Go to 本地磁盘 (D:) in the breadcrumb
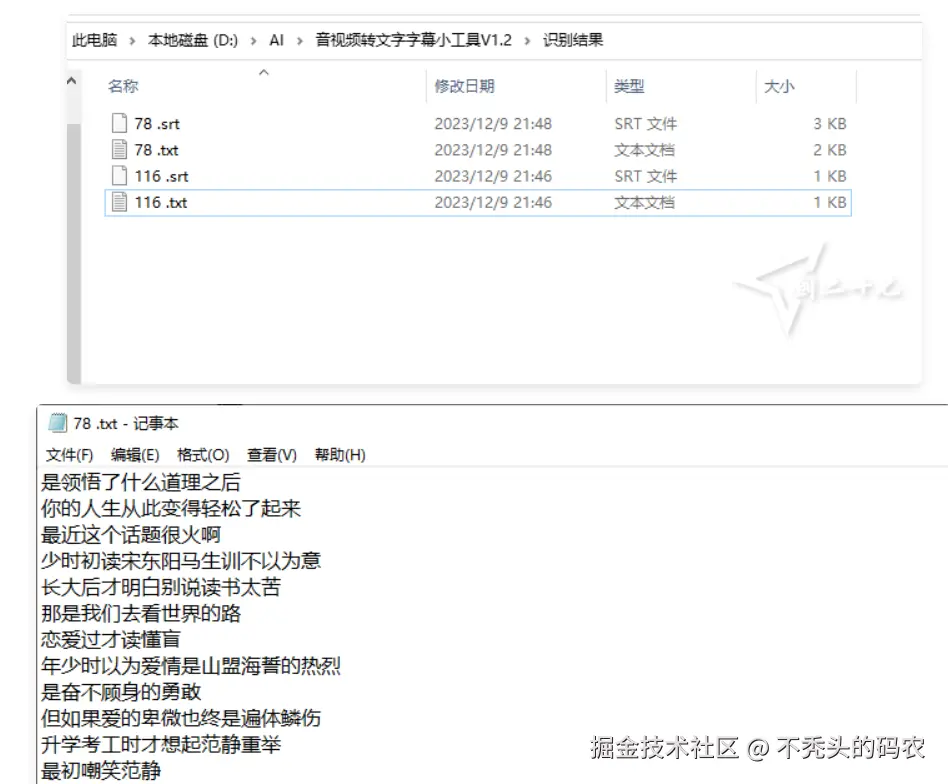This screenshot has width=948, height=784. click(193, 40)
